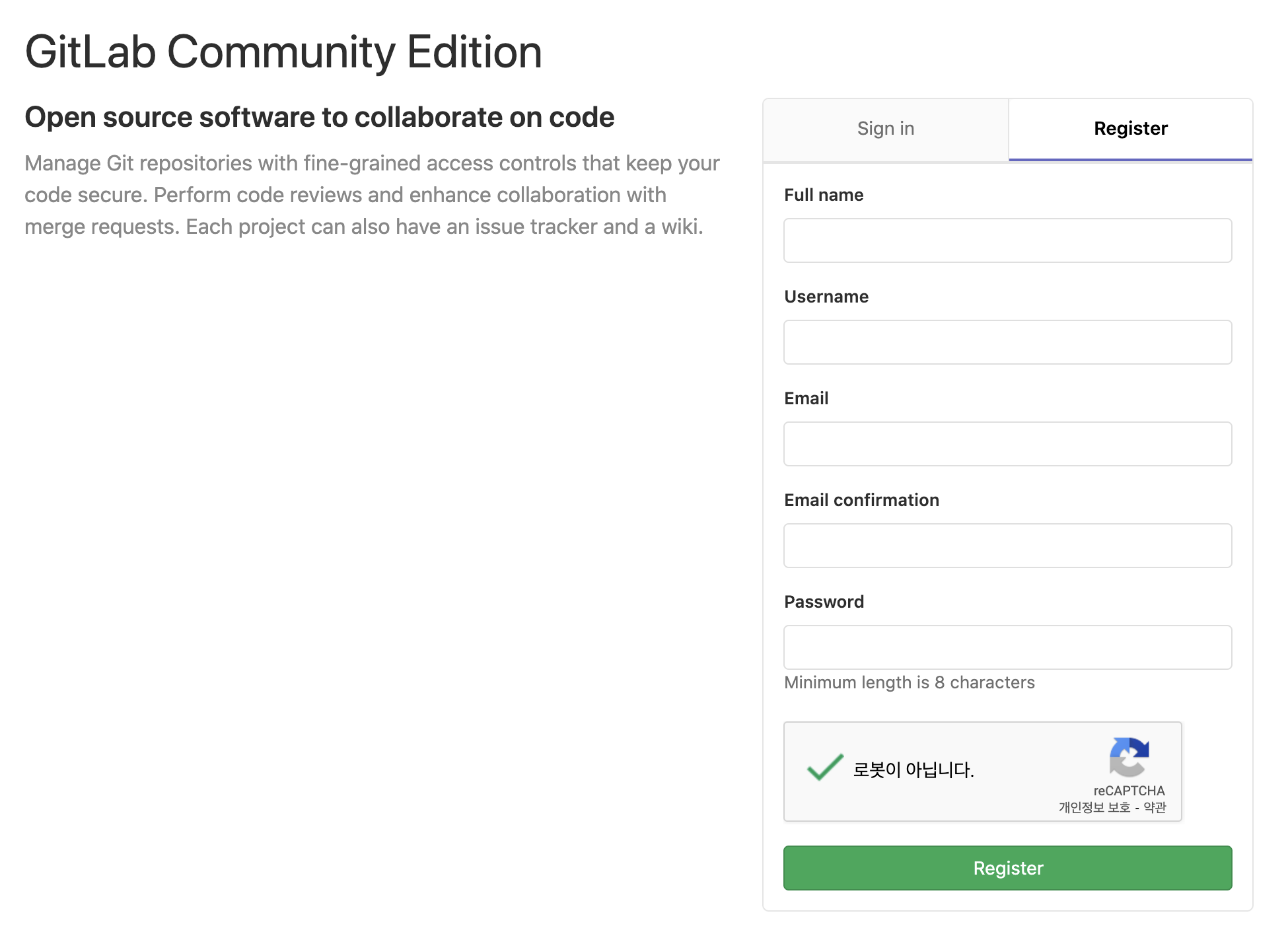
Task: Open the 개인정보 보호 privacy link
Action: [x=1094, y=807]
